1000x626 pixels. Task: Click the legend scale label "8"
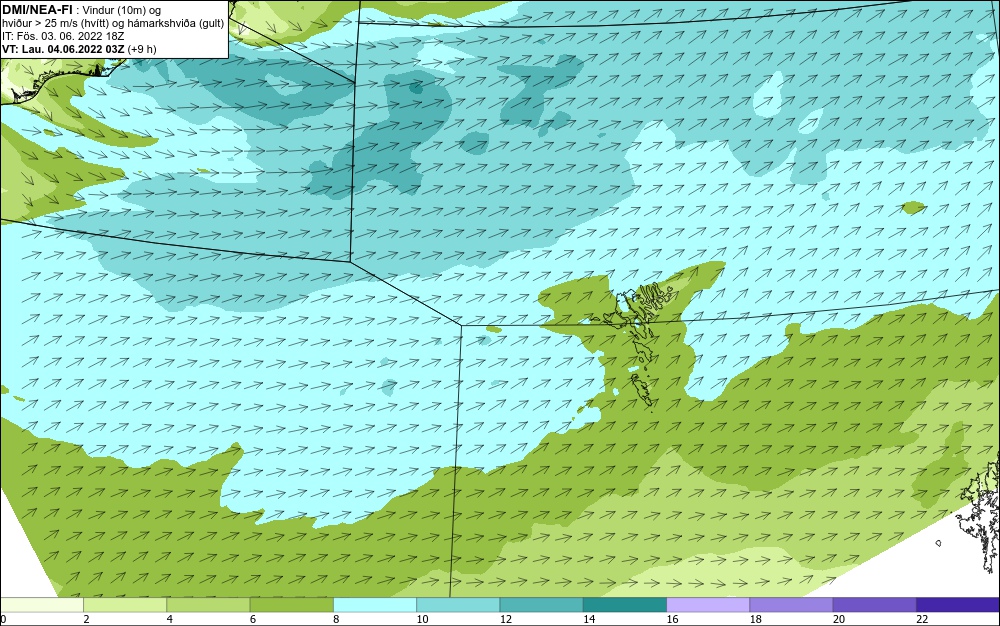pos(336,620)
